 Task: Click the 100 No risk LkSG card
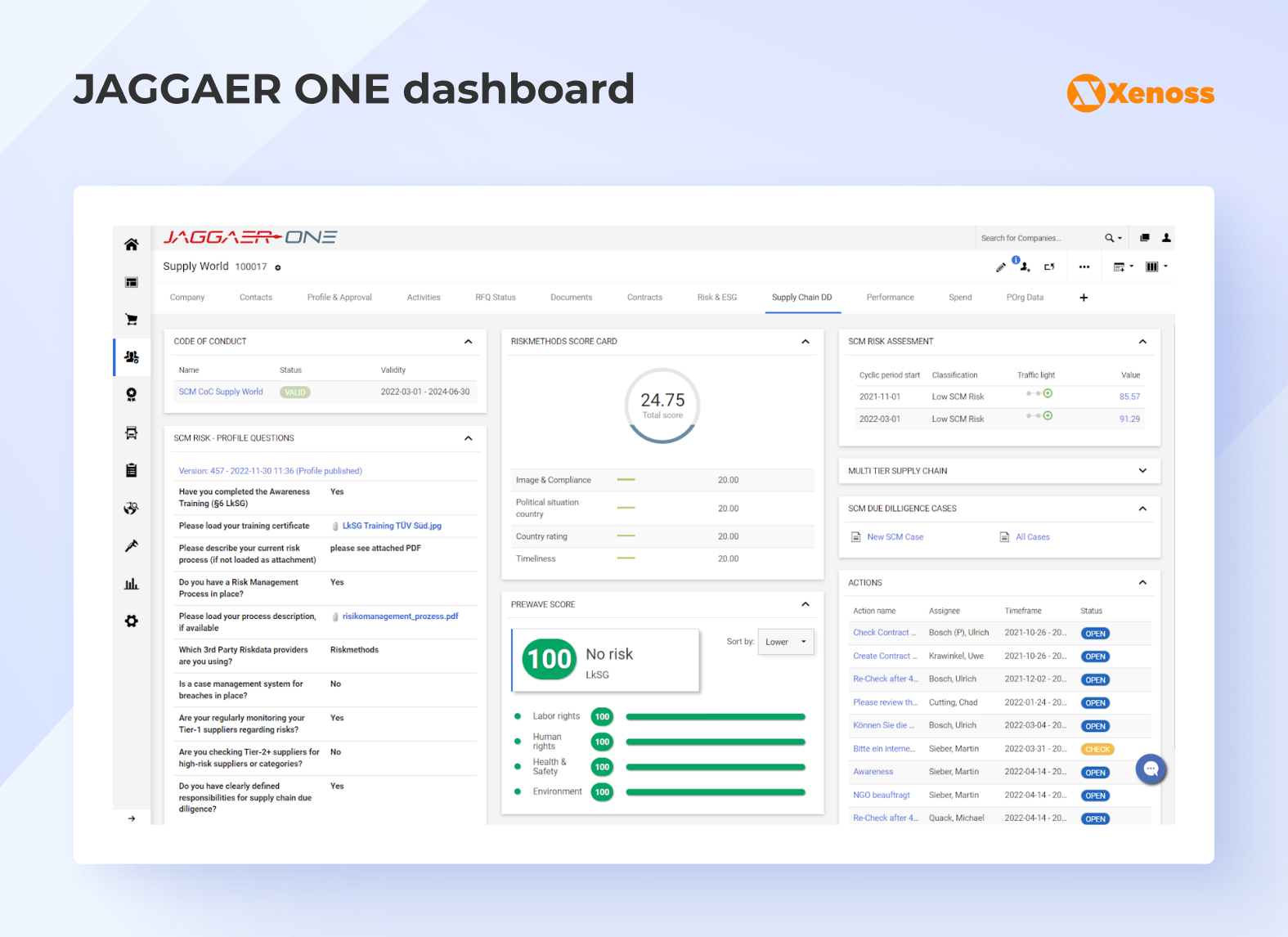click(605, 661)
